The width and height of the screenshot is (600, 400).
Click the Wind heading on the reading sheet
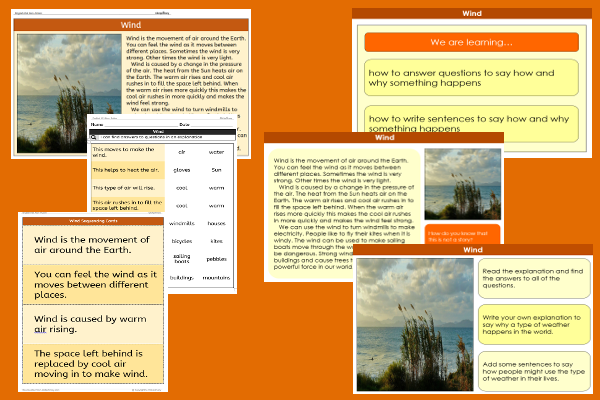131,25
